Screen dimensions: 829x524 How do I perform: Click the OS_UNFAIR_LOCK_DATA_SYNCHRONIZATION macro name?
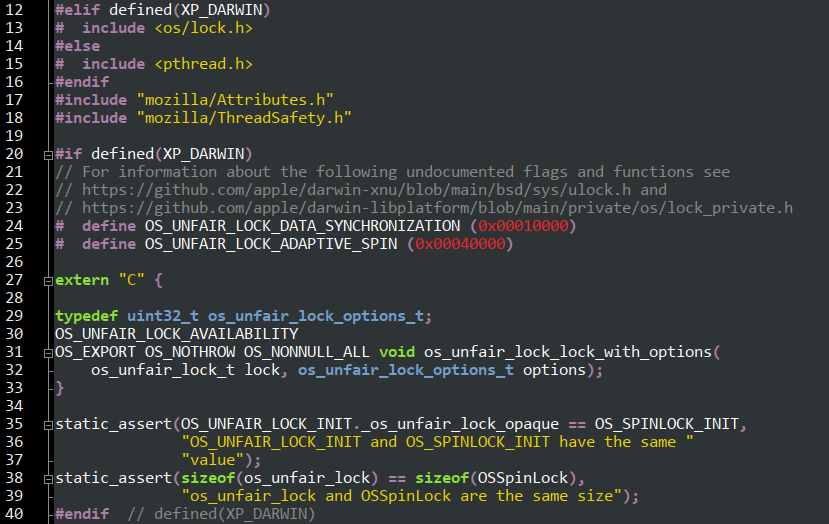[x=302, y=226]
